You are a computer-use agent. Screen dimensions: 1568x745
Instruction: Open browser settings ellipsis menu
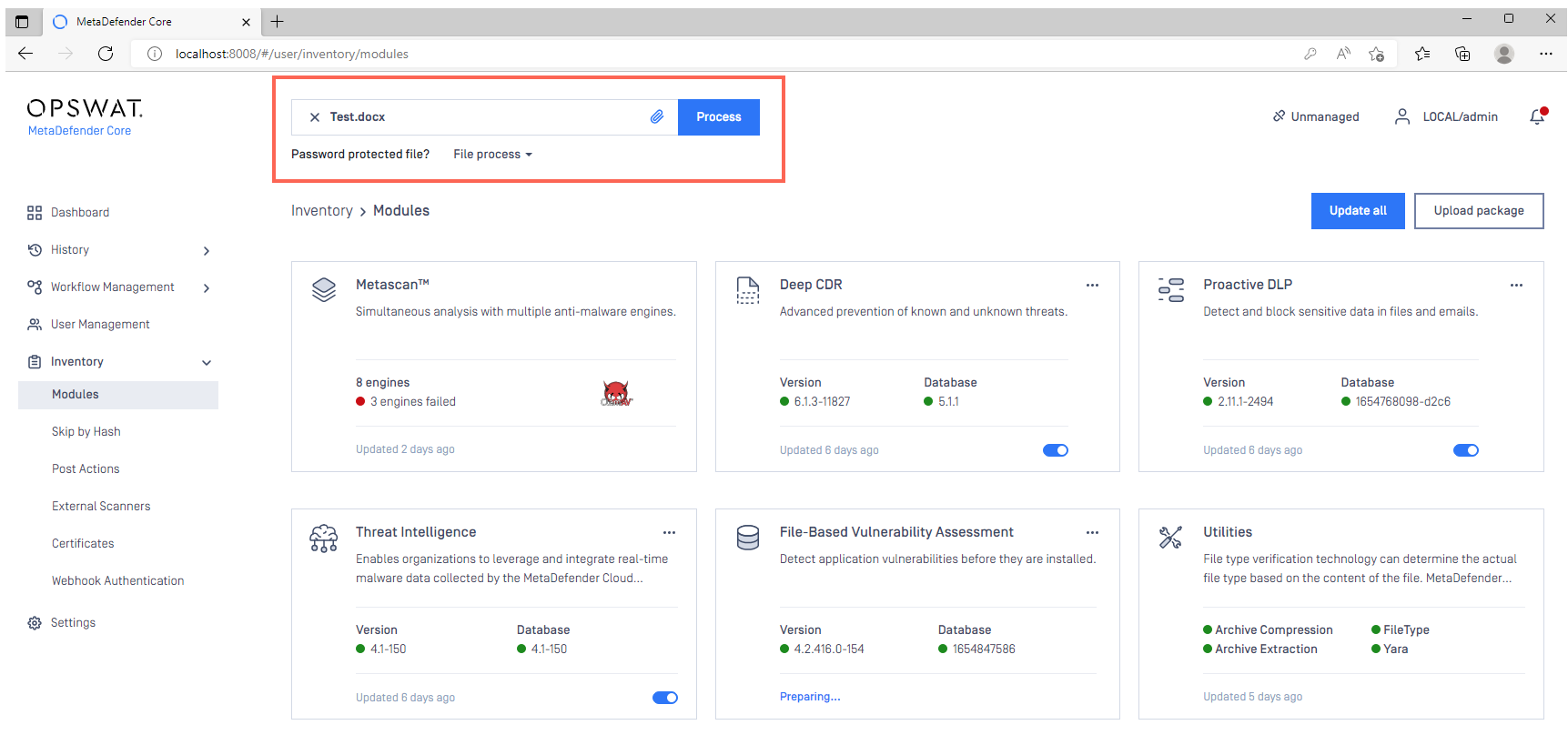pos(1546,54)
